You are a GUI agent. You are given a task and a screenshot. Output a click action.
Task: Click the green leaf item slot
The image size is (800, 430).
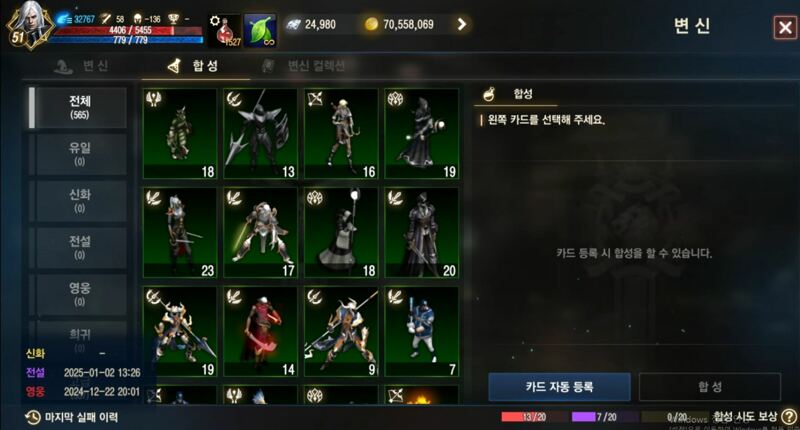[260, 31]
